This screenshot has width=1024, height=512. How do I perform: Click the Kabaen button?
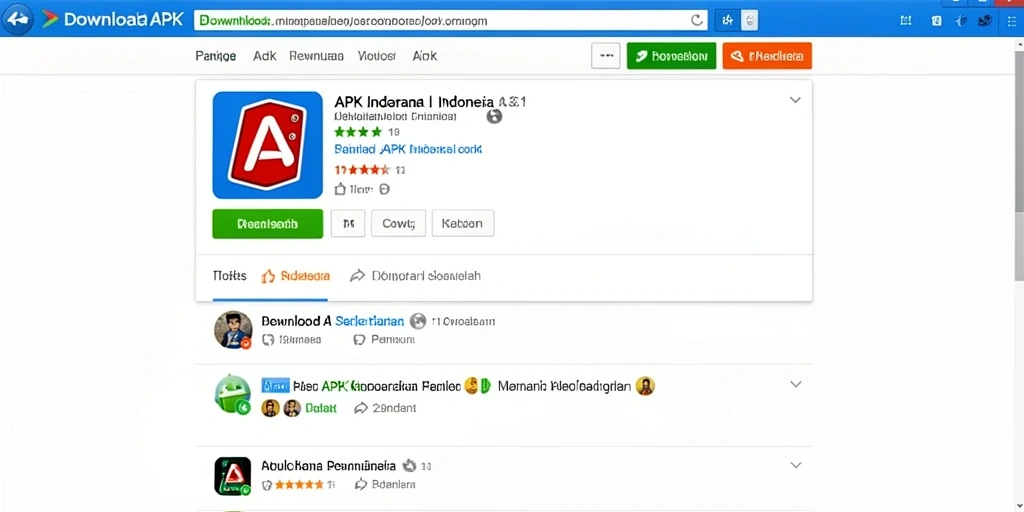pos(463,223)
